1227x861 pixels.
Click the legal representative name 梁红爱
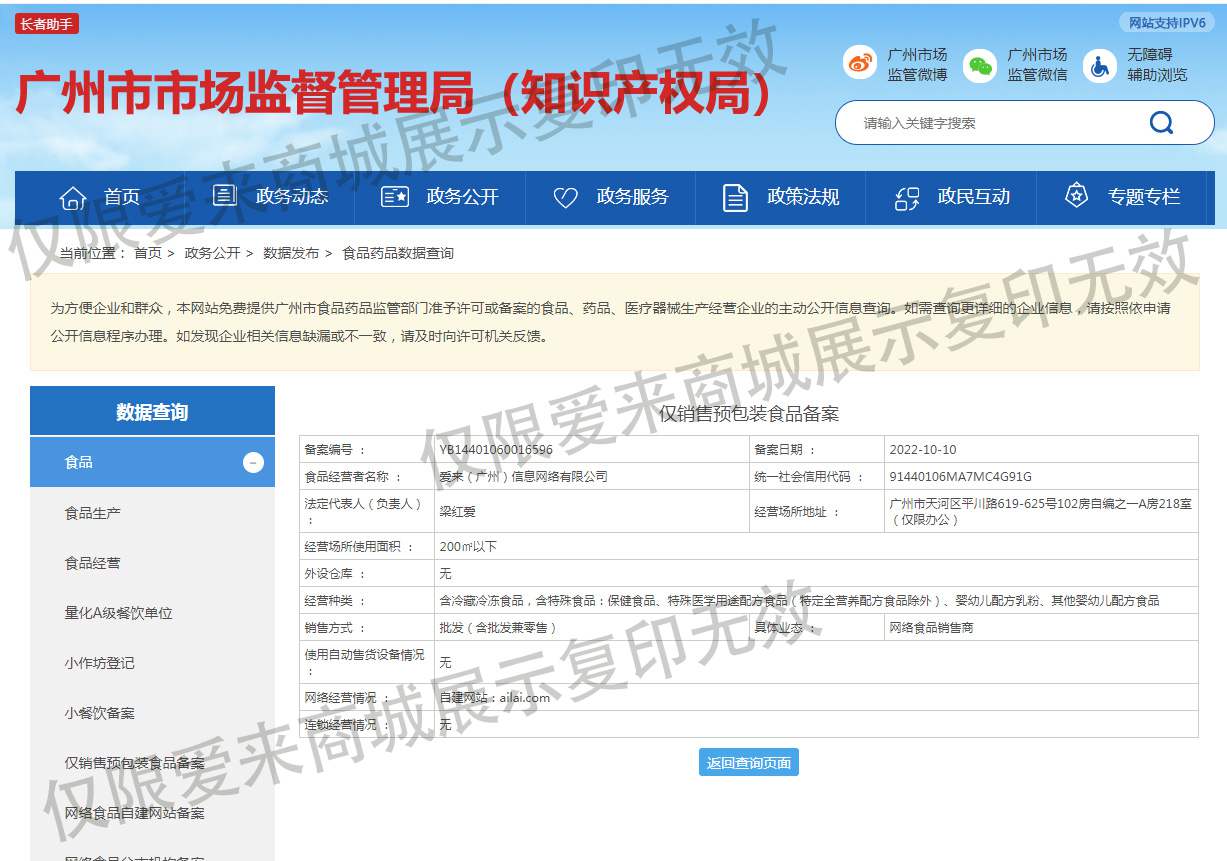coord(458,511)
